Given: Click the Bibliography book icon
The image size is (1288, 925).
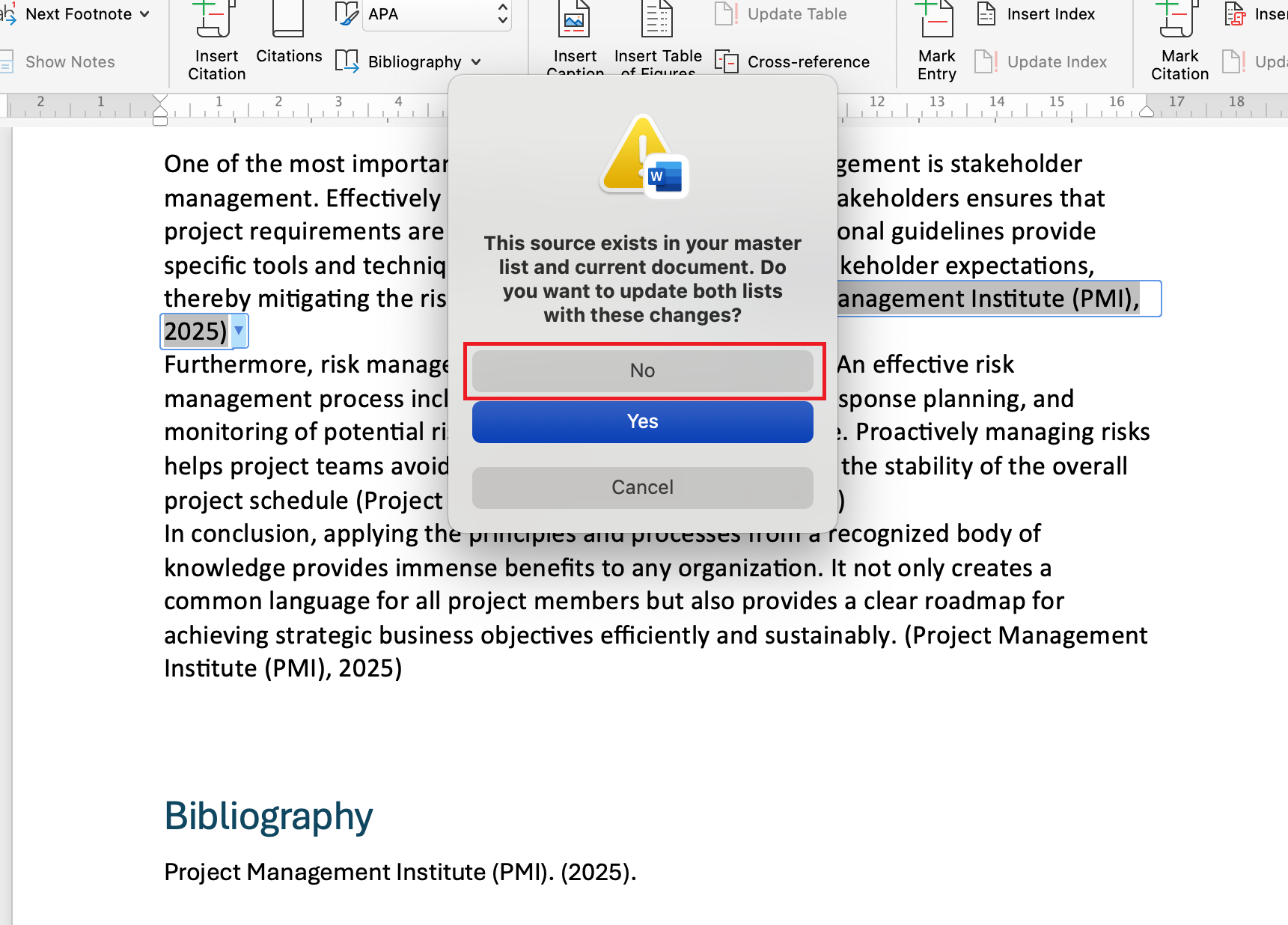Looking at the screenshot, I should (347, 61).
